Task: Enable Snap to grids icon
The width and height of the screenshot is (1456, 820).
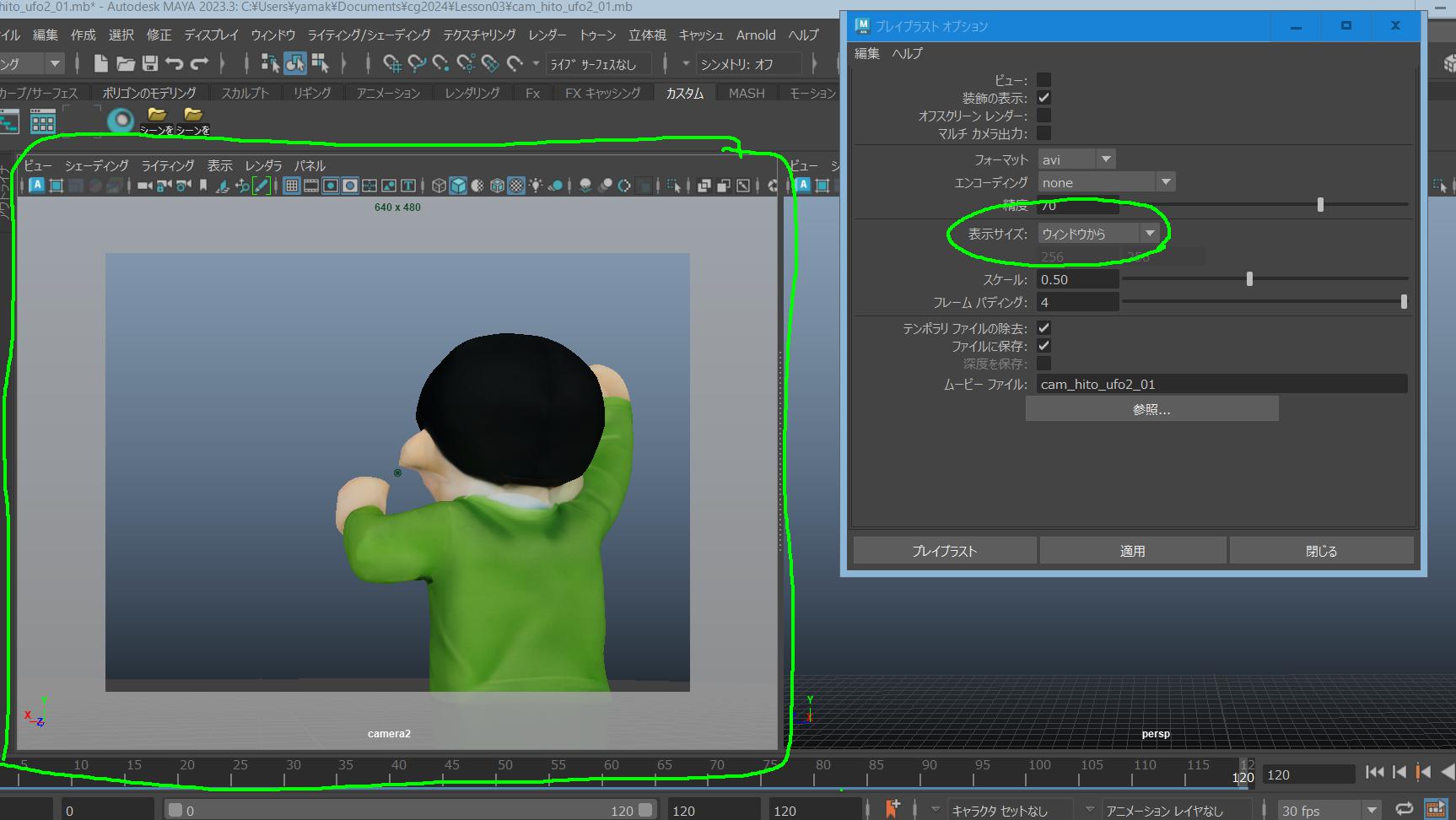Action: (x=392, y=63)
